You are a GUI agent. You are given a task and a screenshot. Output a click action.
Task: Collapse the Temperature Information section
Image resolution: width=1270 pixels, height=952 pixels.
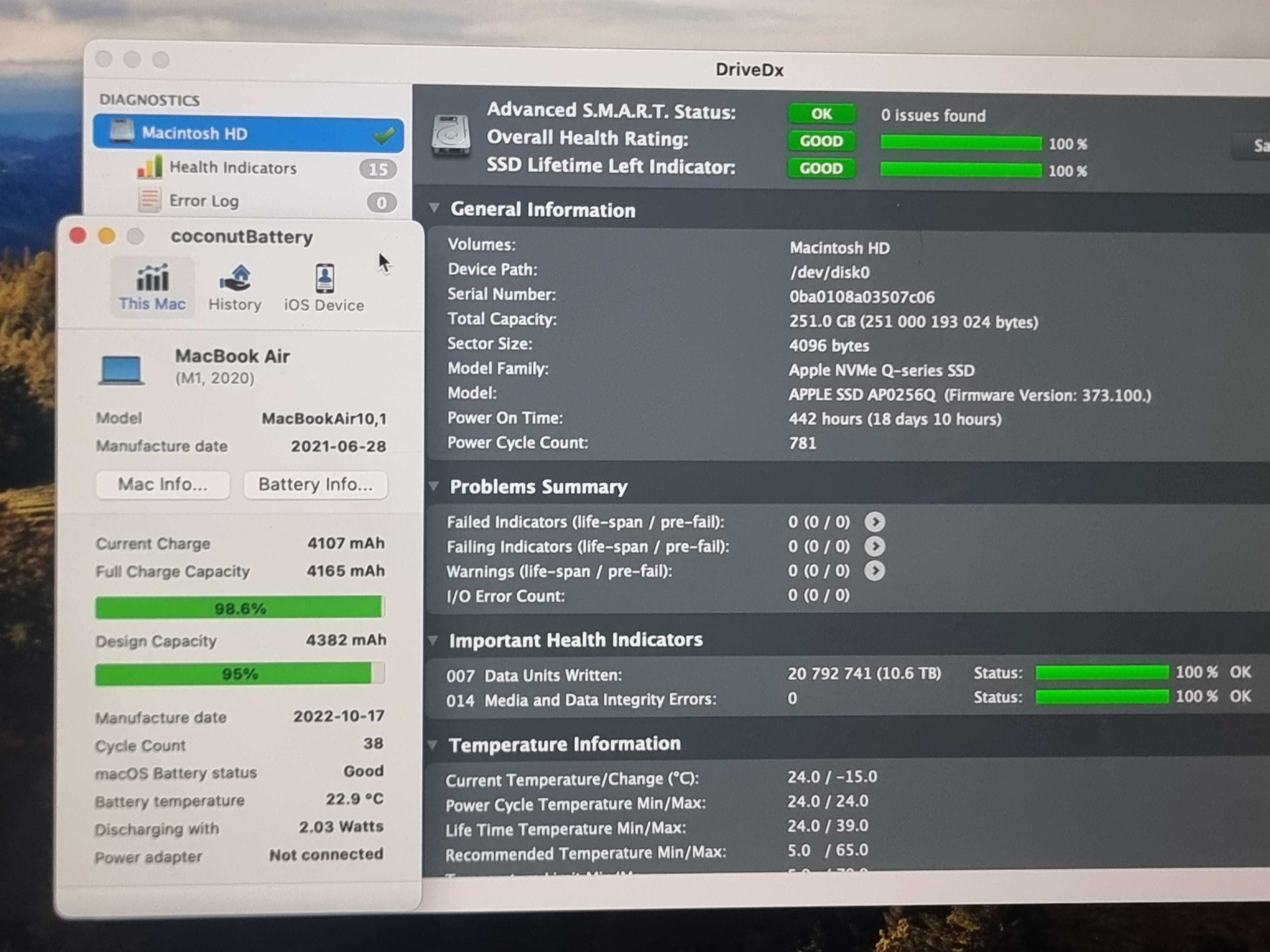point(433,745)
